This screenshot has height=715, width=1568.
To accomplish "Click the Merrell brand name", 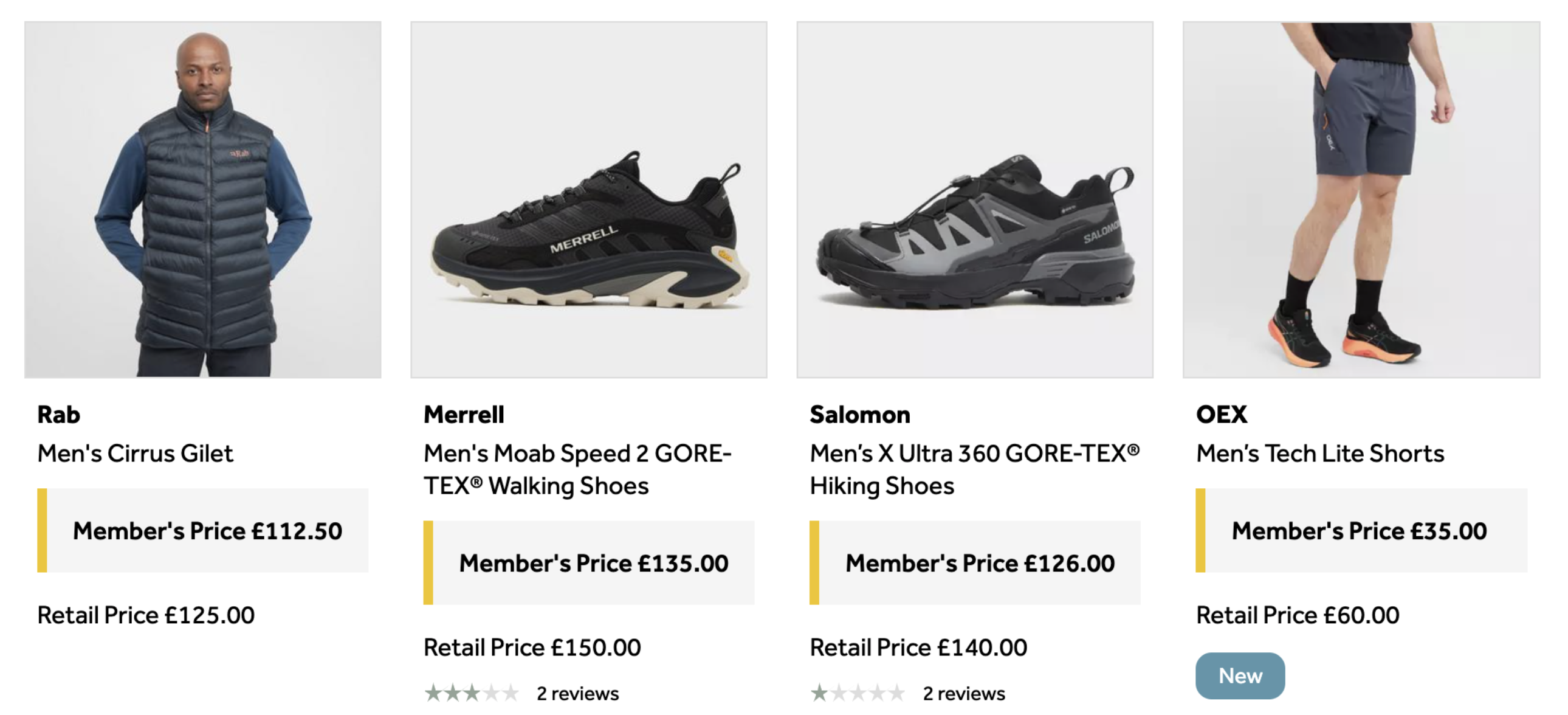I will click(464, 415).
